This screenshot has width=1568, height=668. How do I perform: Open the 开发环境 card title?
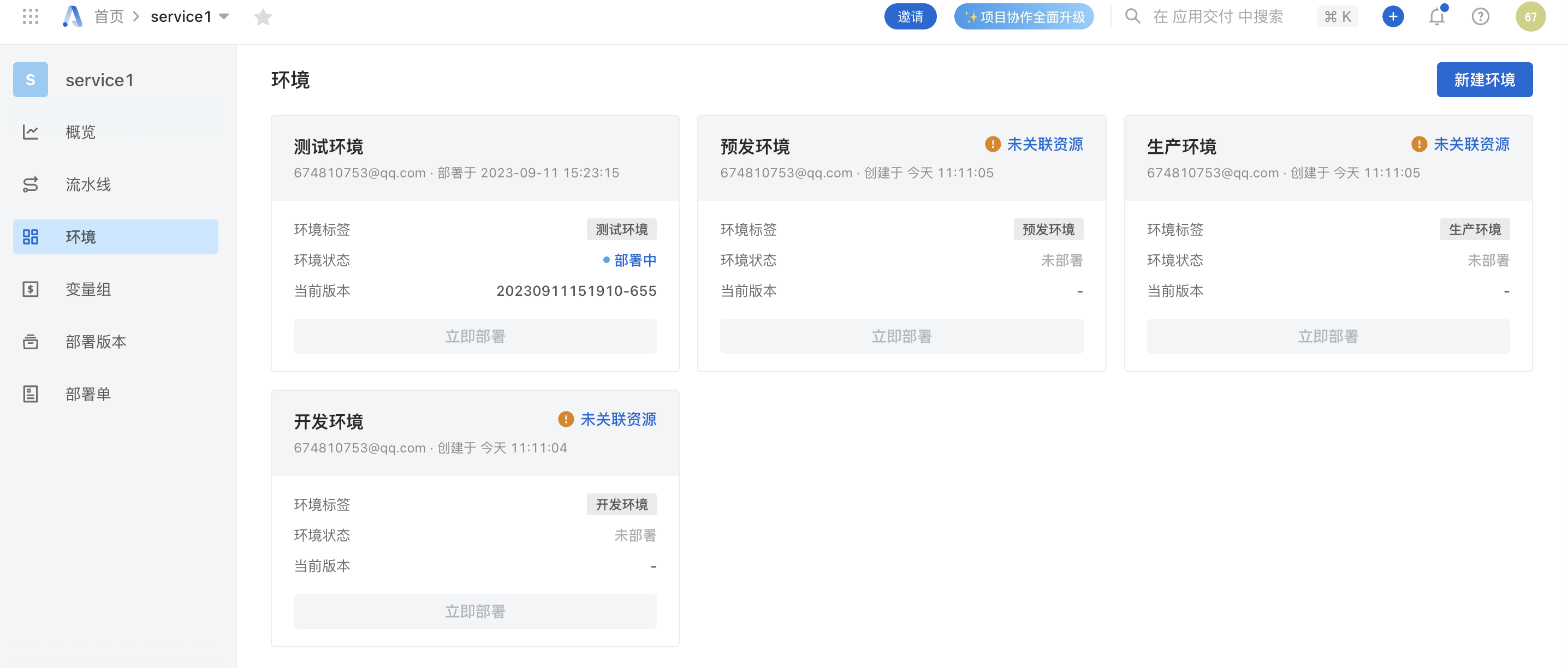(x=329, y=422)
